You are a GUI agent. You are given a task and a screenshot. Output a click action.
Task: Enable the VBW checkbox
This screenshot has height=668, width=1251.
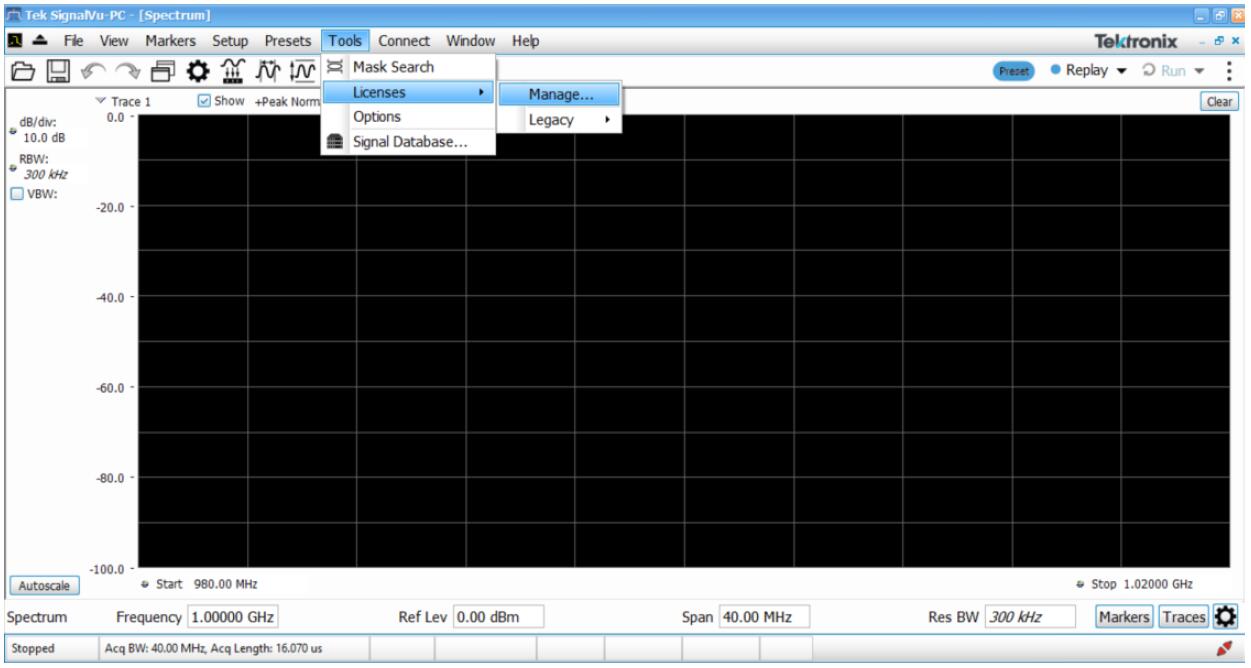(20, 194)
